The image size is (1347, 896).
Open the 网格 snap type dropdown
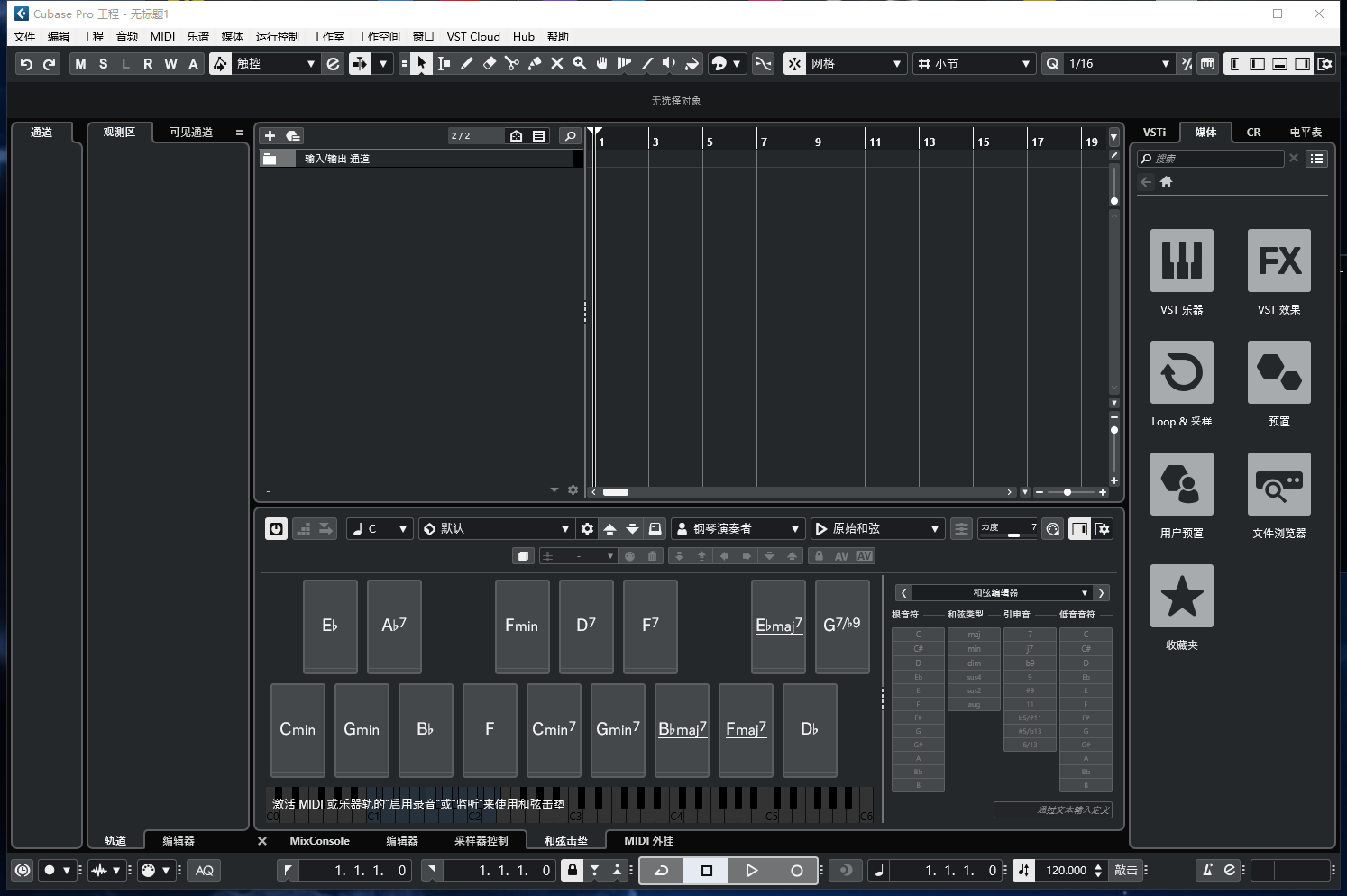pos(856,63)
